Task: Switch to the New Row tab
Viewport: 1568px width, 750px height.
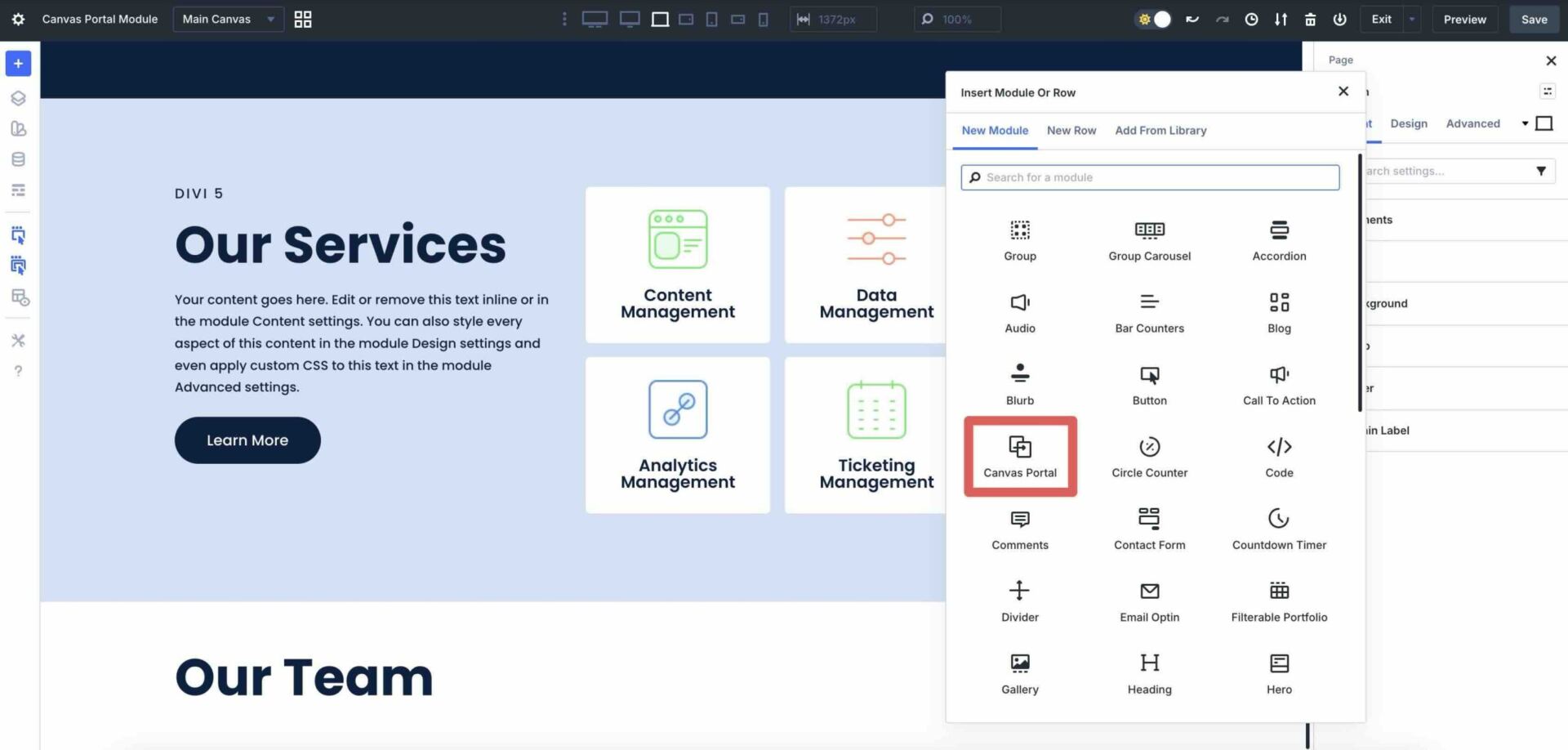Action: (1071, 130)
